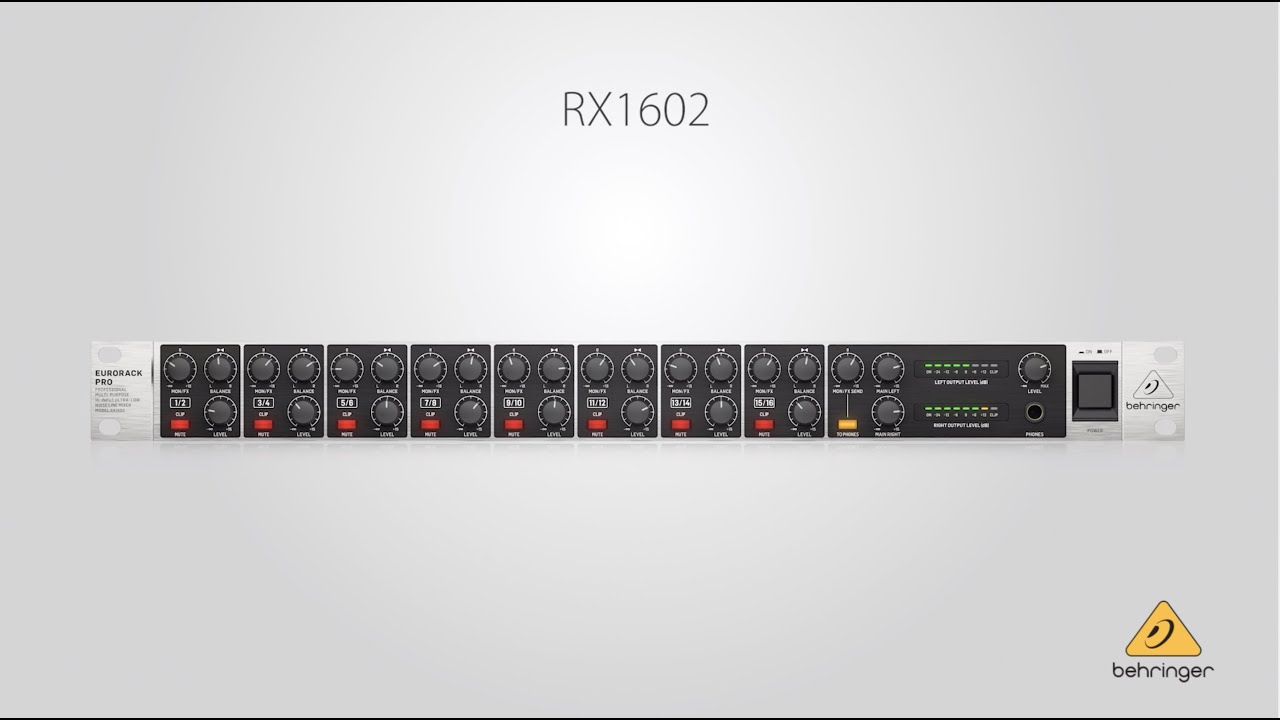Click channel 9/10 BALANCE knob
This screenshot has height=720, width=1280.
[554, 369]
